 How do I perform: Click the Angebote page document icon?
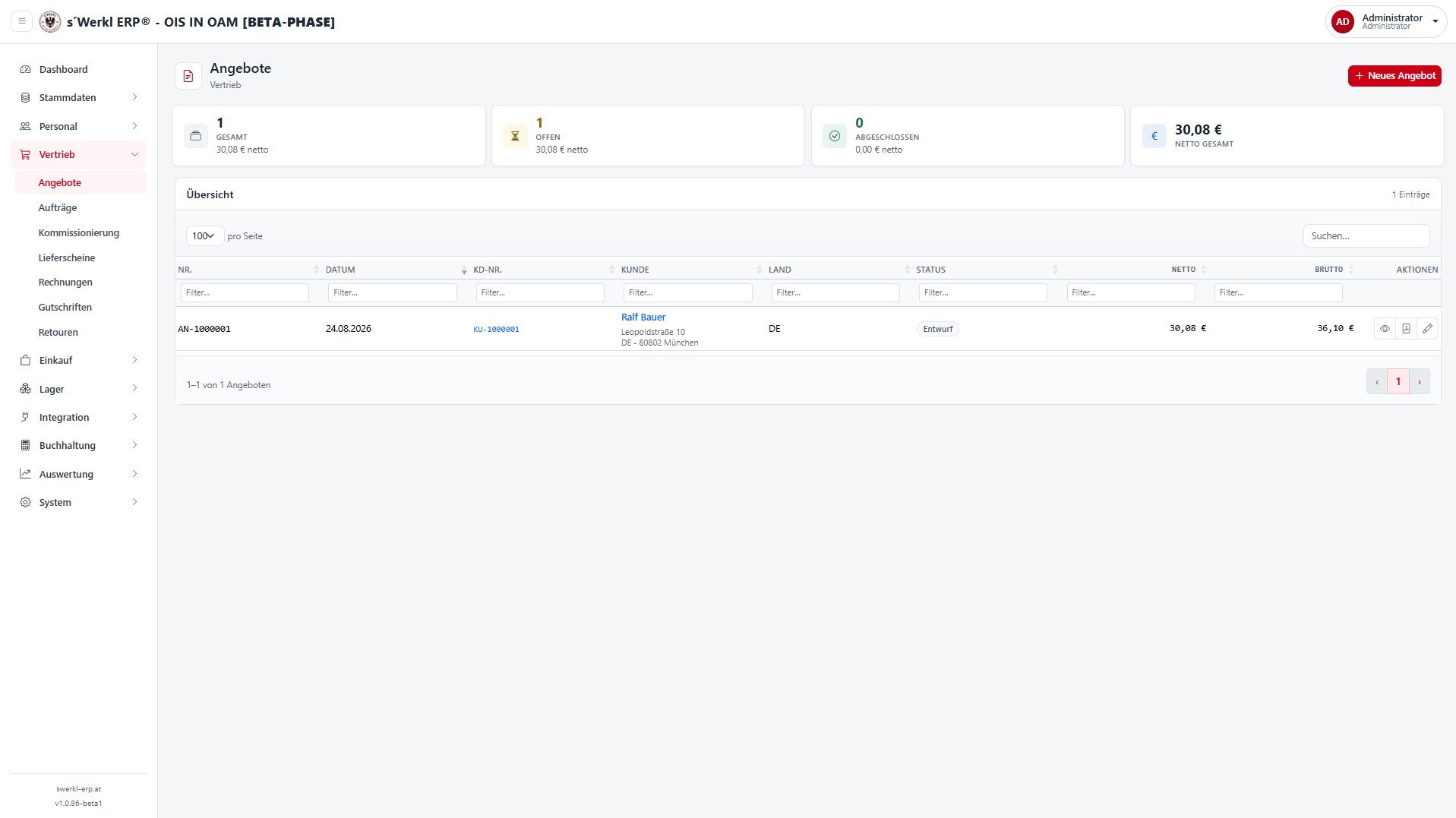tap(188, 76)
